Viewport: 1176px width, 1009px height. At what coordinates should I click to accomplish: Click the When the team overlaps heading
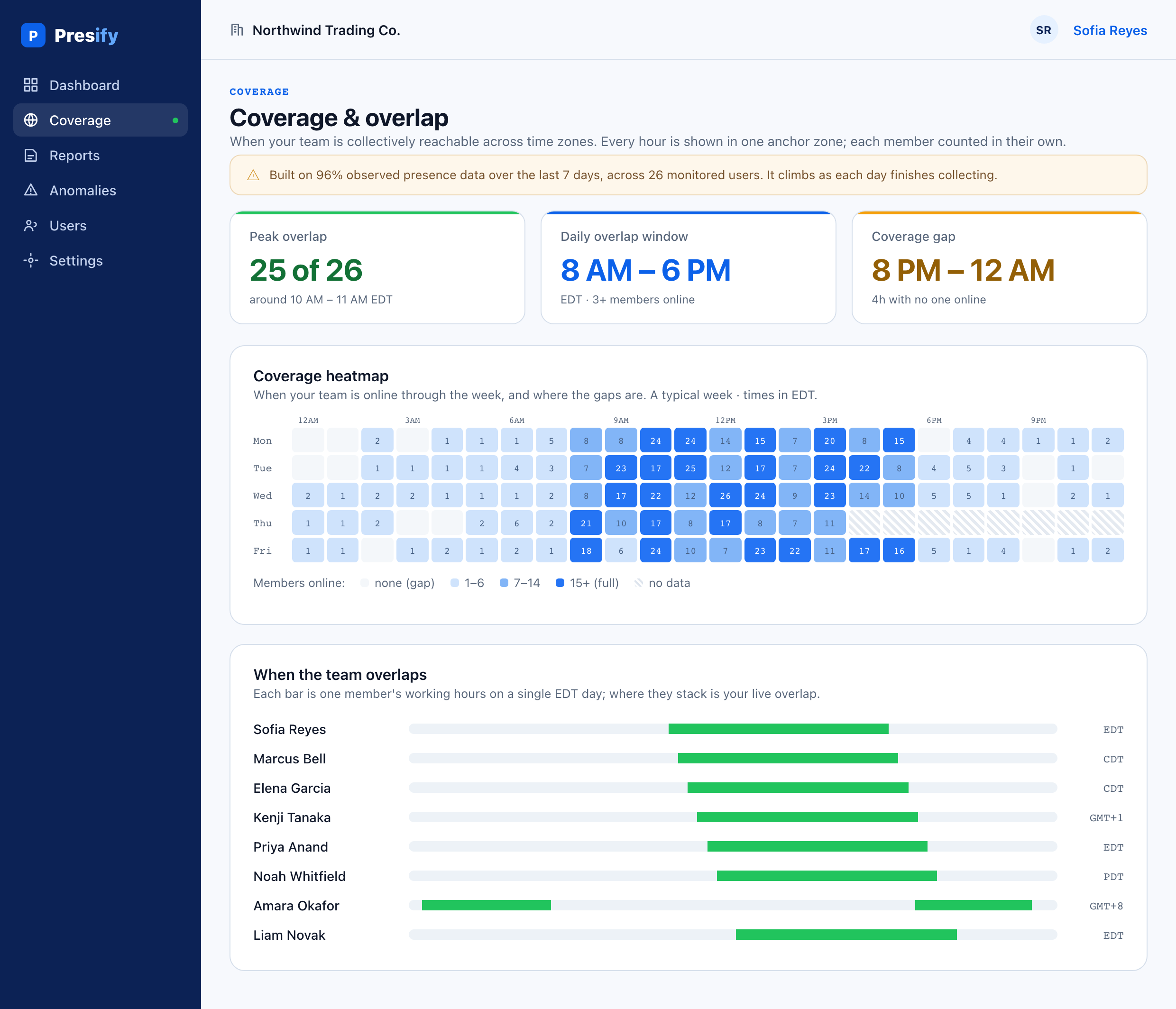click(x=340, y=674)
